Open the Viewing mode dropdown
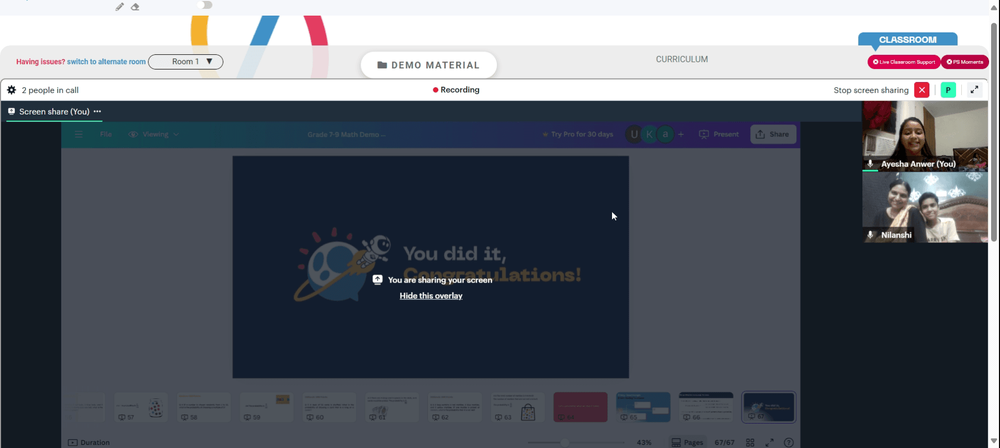 [154, 135]
